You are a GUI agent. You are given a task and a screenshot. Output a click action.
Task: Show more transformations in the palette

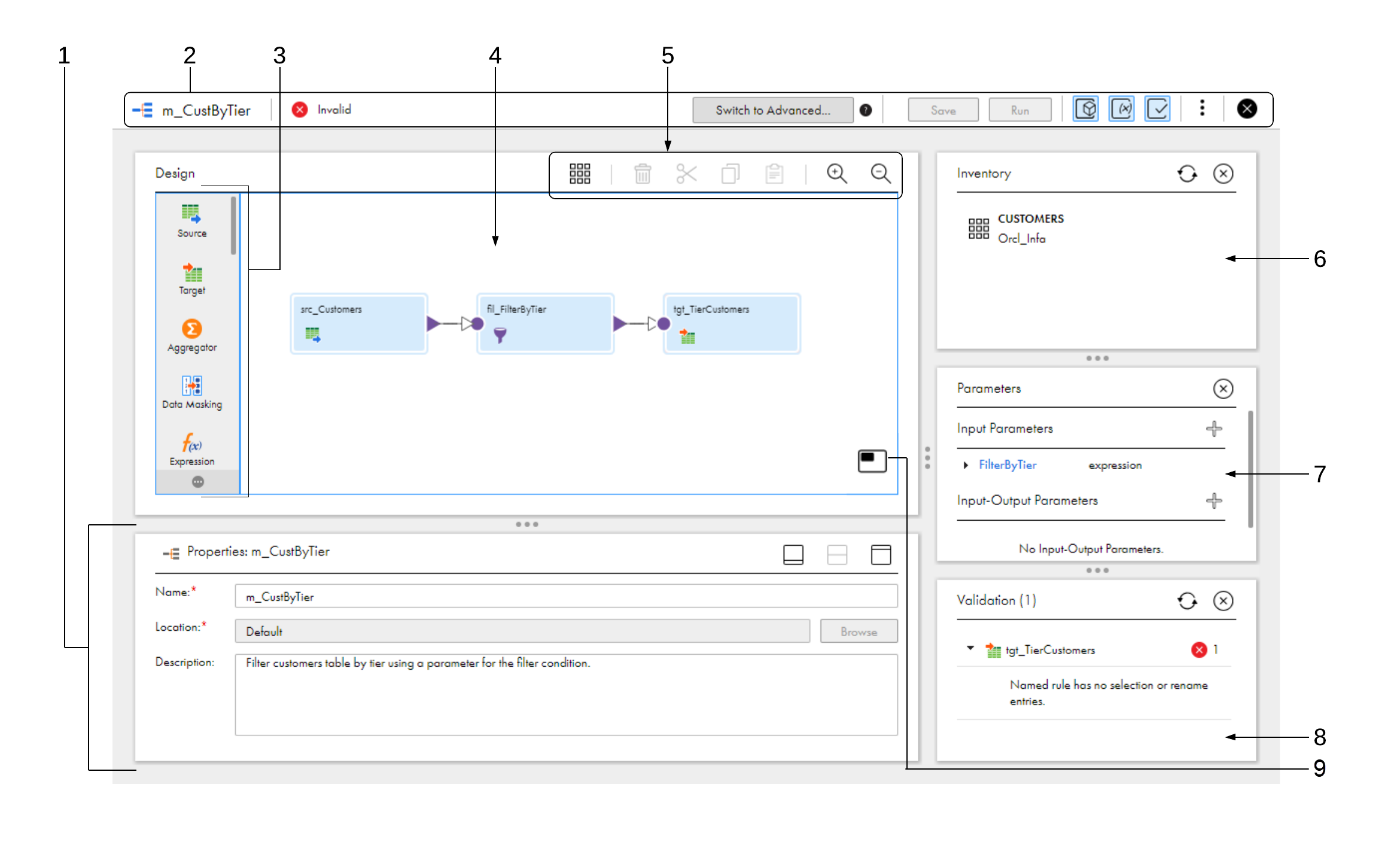[x=198, y=482]
